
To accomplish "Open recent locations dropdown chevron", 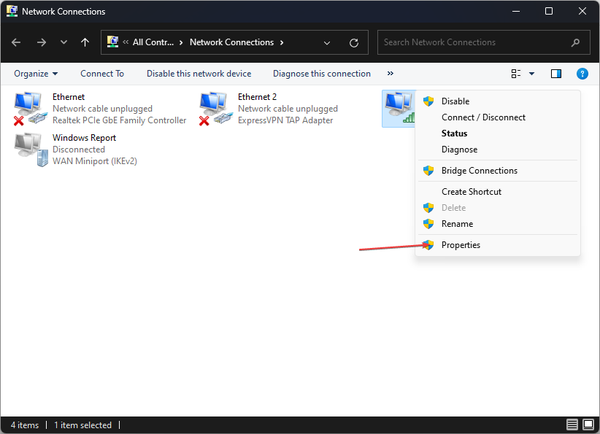I will [x=64, y=42].
